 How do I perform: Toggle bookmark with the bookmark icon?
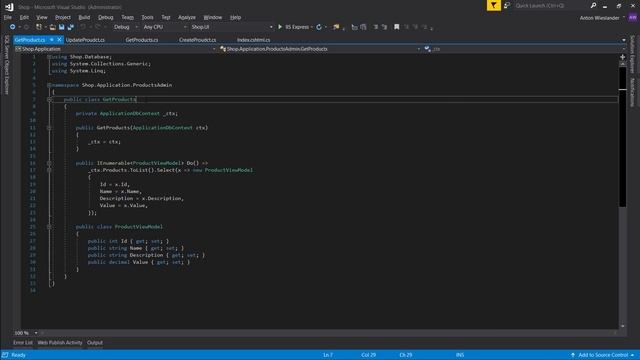click(396, 27)
